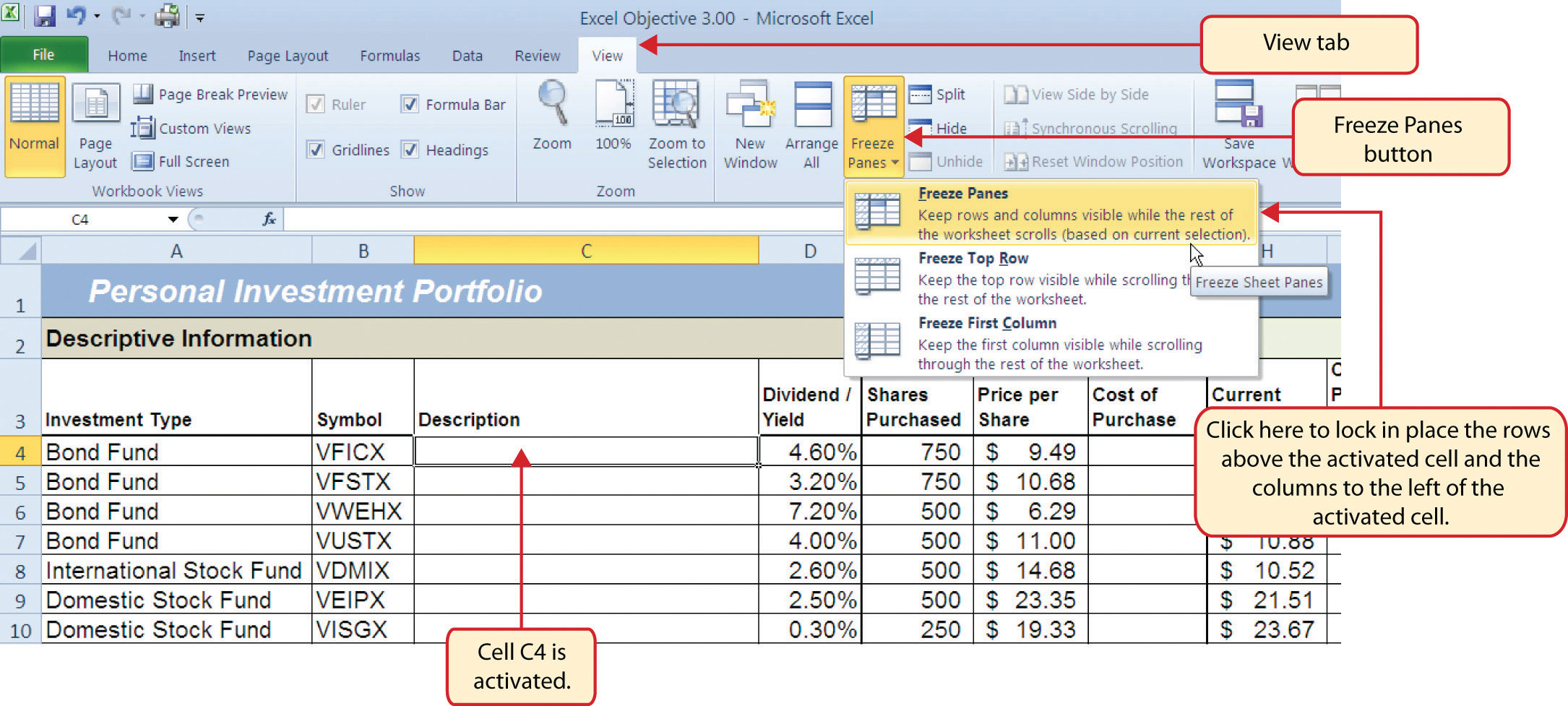
Task: Switch to the Formulas tab
Action: (x=390, y=56)
